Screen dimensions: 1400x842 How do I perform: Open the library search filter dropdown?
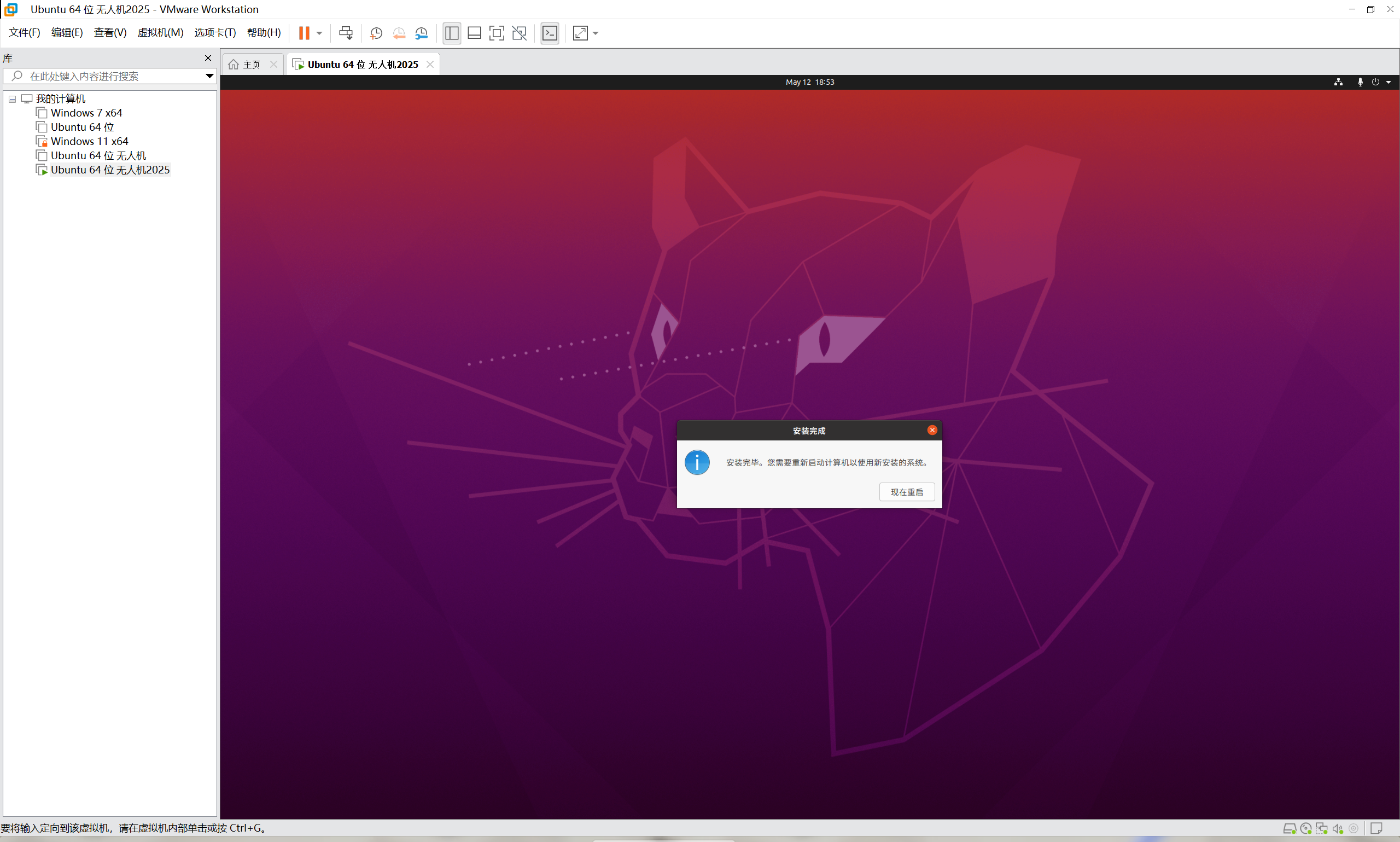(x=209, y=76)
